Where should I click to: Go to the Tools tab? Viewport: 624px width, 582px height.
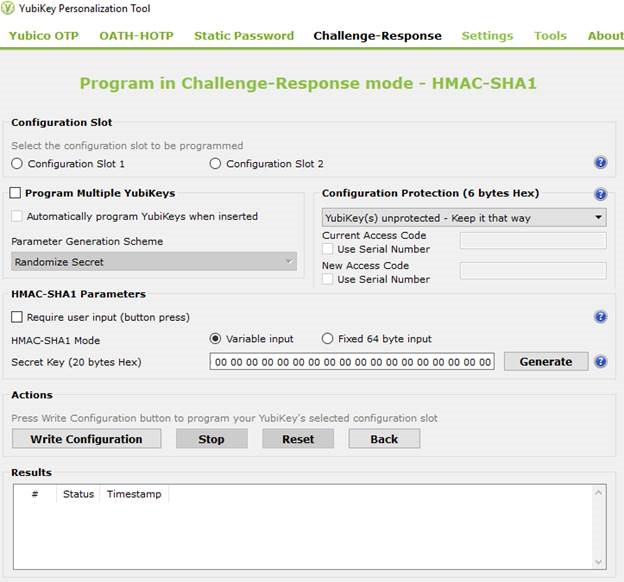pyautogui.click(x=550, y=36)
